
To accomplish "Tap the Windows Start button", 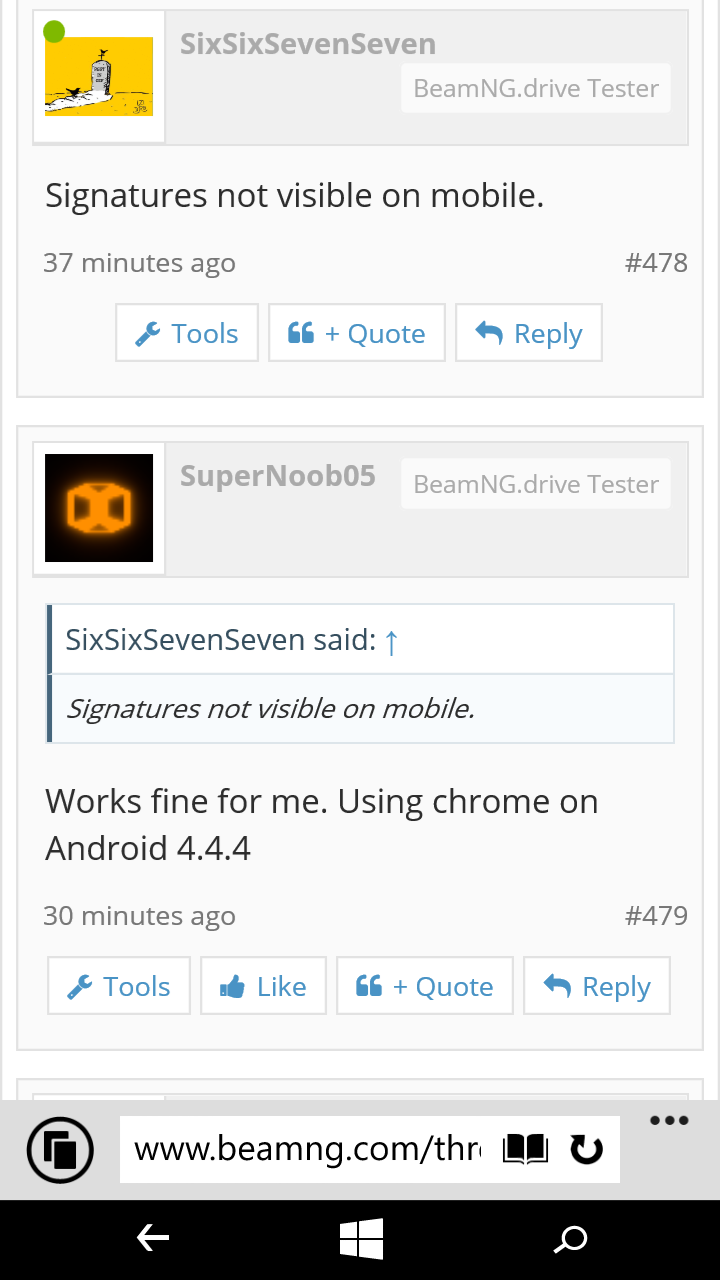I will coord(361,1240).
